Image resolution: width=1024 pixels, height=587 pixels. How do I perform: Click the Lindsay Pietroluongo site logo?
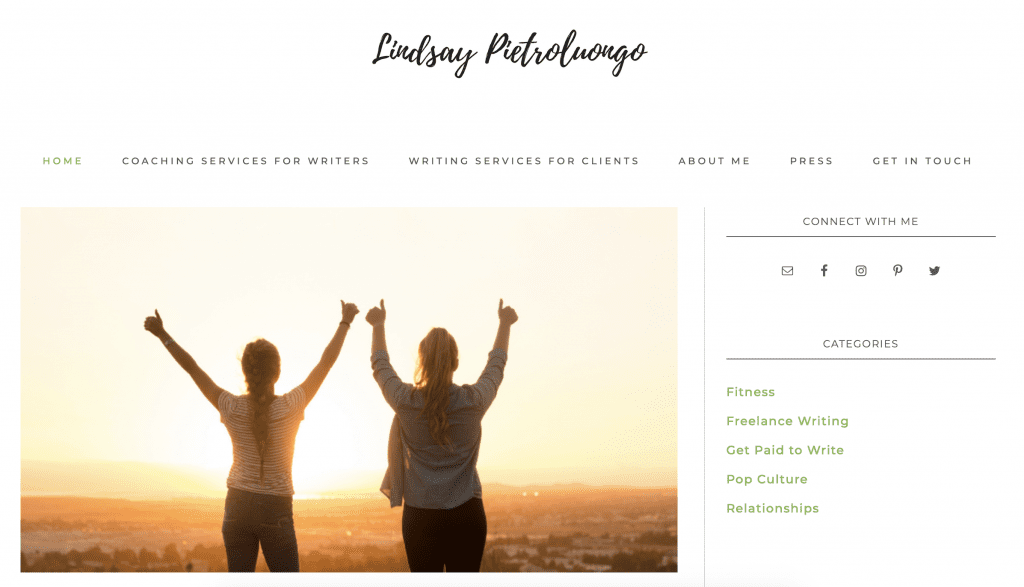click(x=509, y=54)
